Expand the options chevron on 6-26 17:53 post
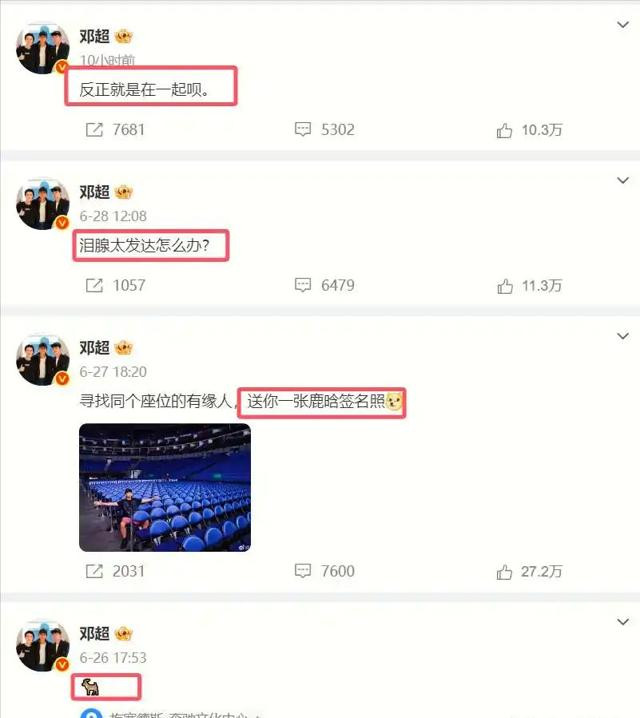This screenshot has width=640, height=718. point(623,622)
